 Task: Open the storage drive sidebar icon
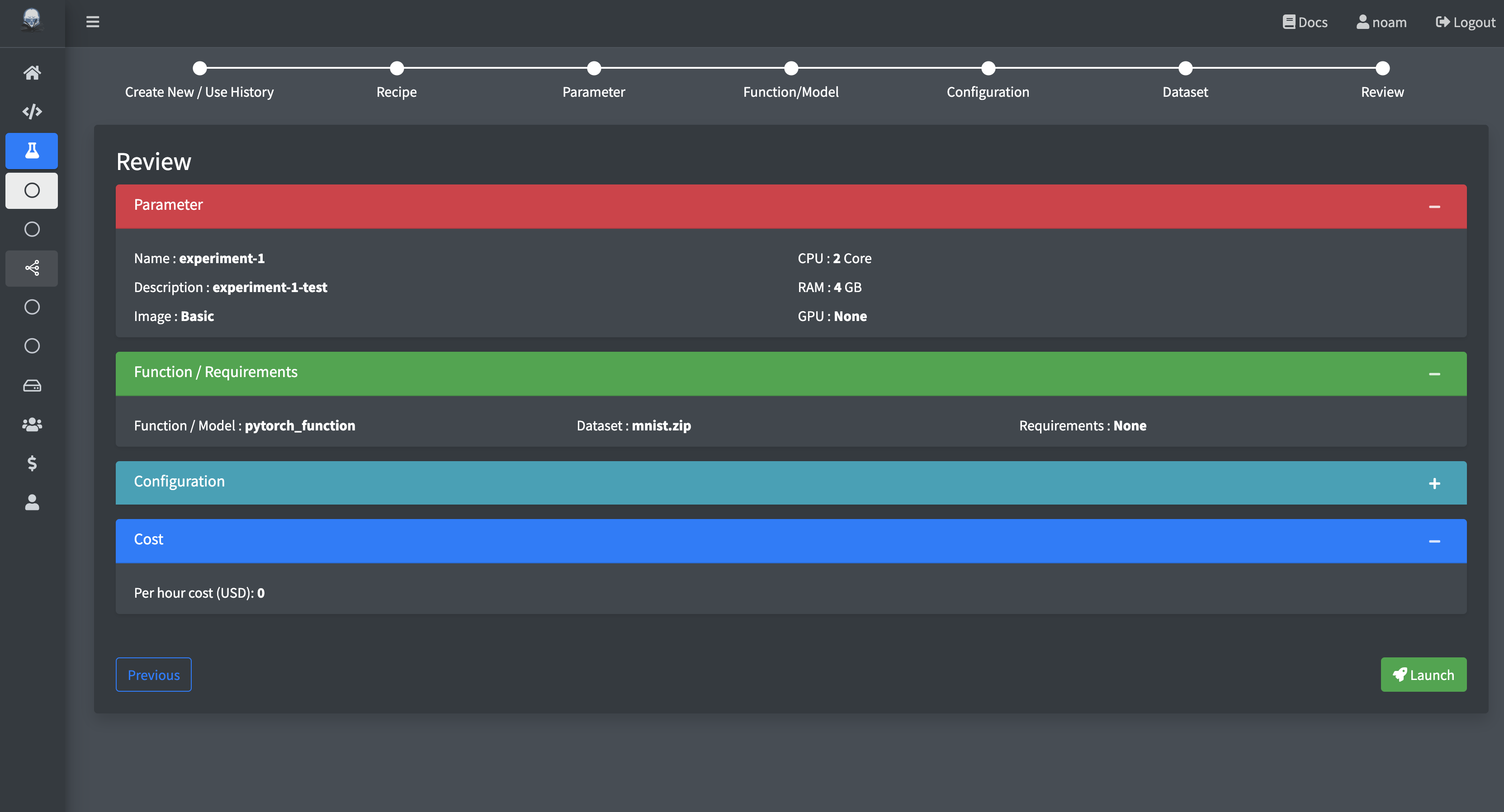32,385
